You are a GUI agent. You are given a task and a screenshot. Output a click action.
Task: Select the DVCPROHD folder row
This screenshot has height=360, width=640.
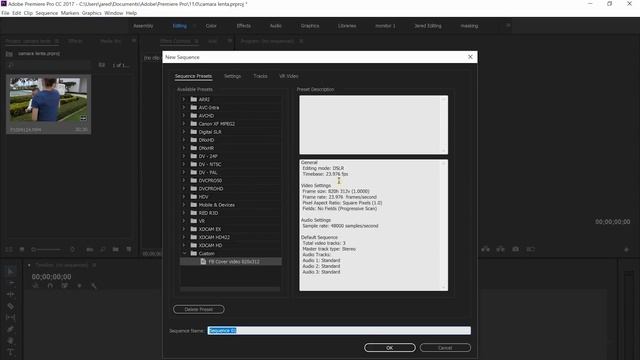point(231,189)
